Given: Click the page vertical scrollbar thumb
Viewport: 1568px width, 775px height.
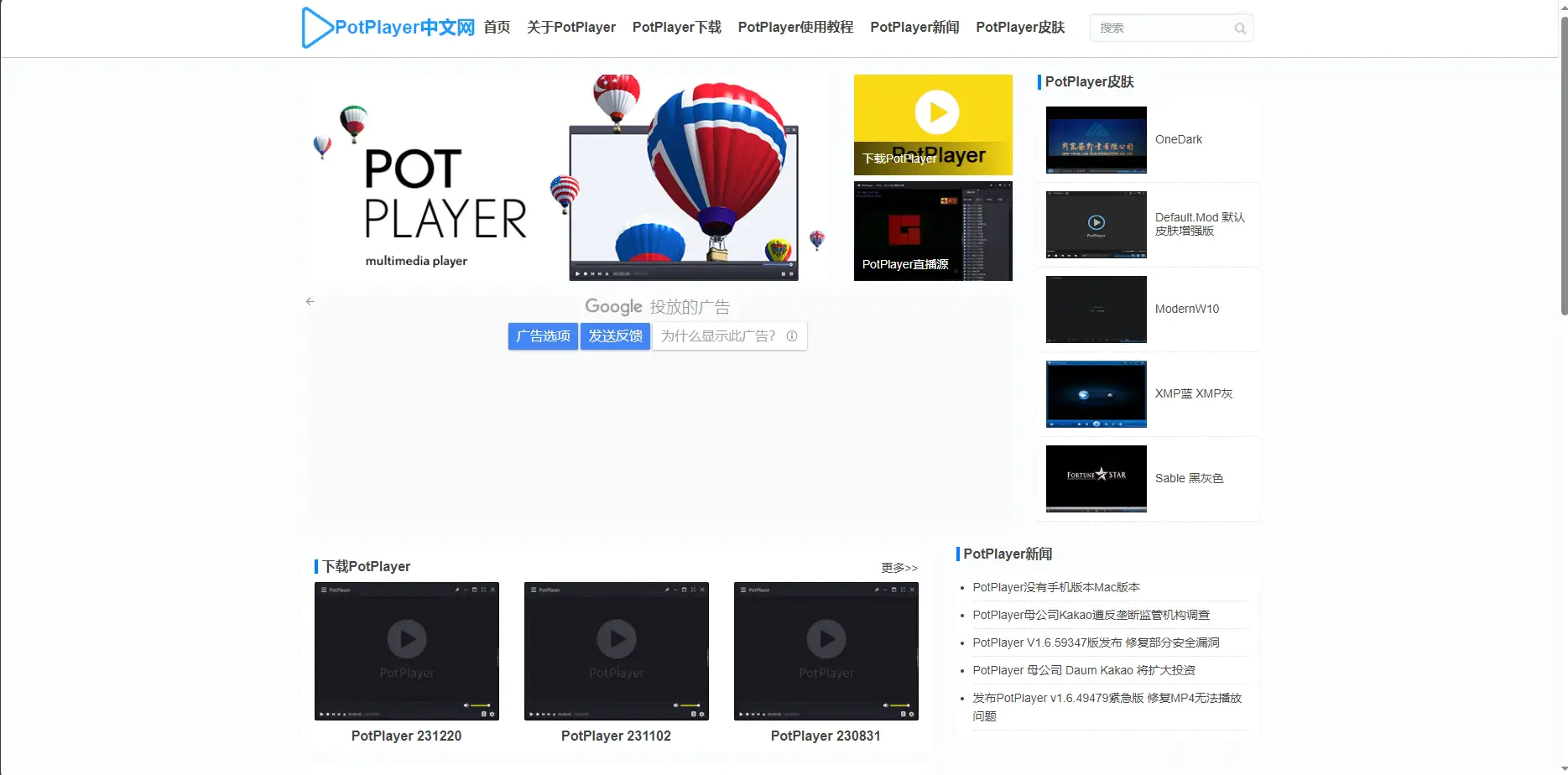Looking at the screenshot, I should click(1564, 166).
